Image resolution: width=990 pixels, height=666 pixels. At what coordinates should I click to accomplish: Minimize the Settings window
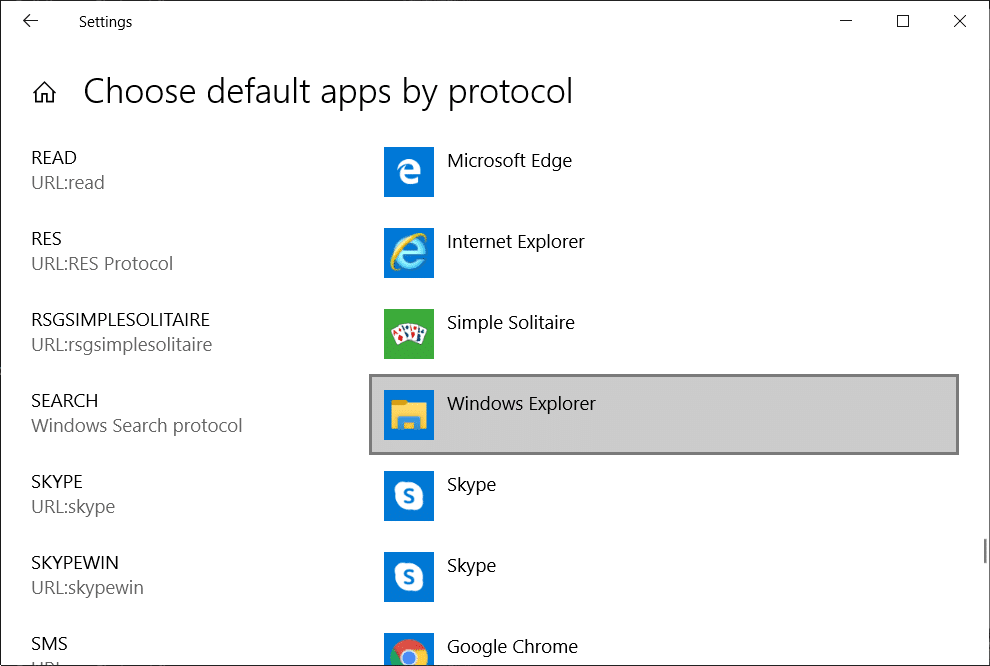coord(846,21)
